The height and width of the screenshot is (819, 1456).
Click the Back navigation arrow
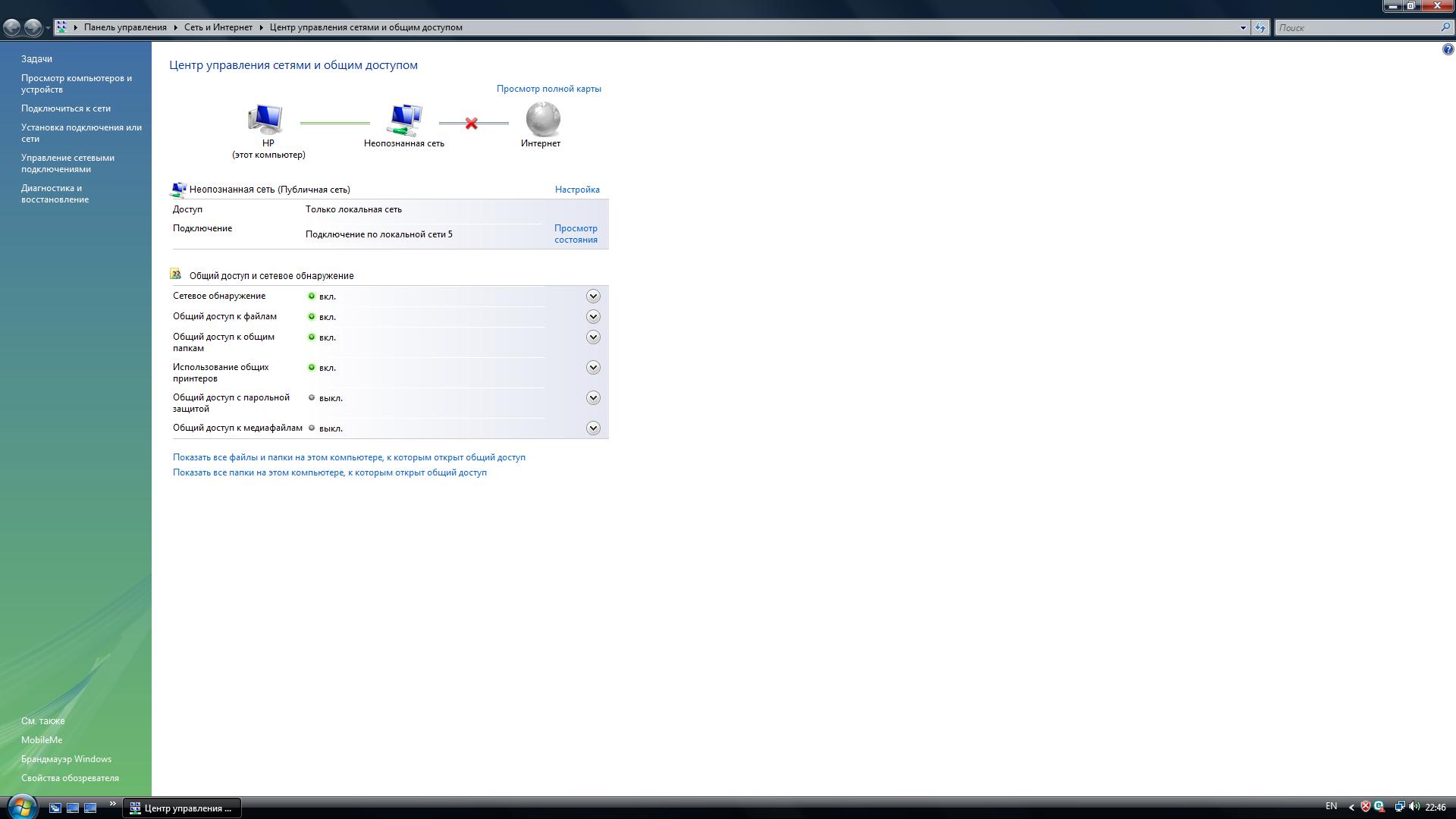click(12, 27)
